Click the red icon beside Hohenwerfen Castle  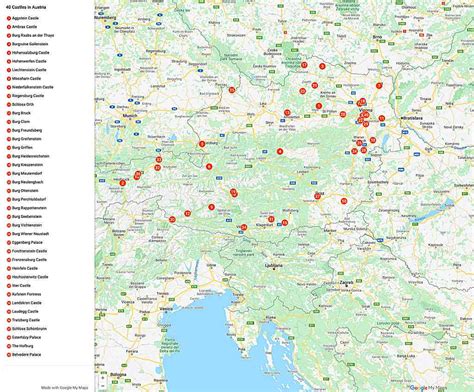coord(9,61)
